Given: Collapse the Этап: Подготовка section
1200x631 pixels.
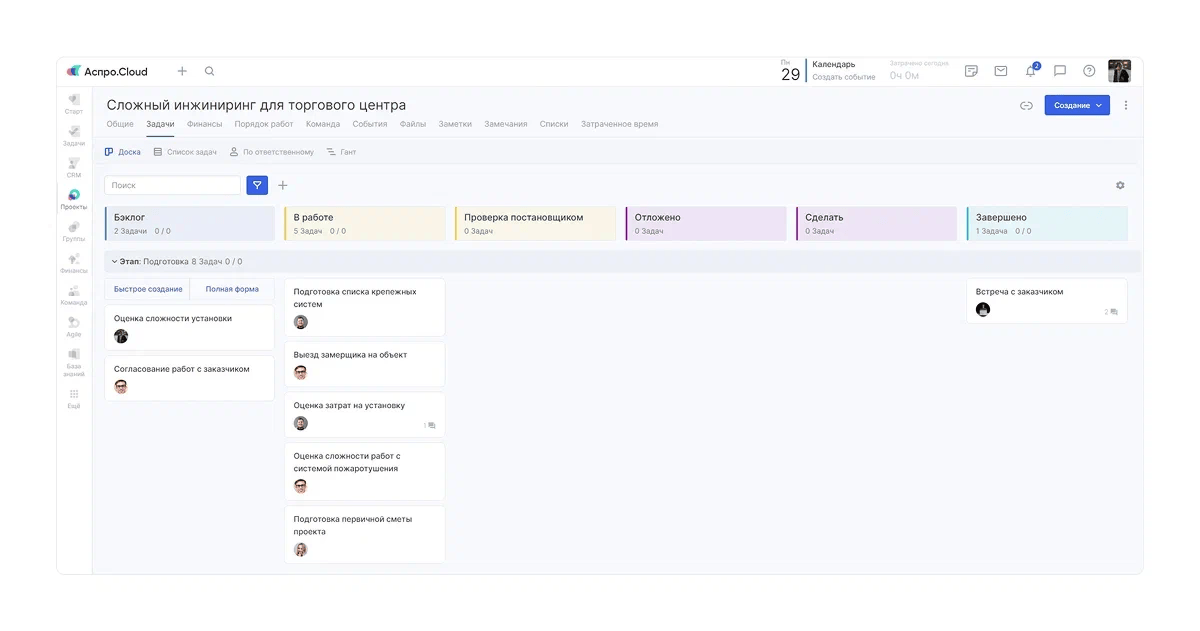Looking at the screenshot, I should [x=114, y=262].
